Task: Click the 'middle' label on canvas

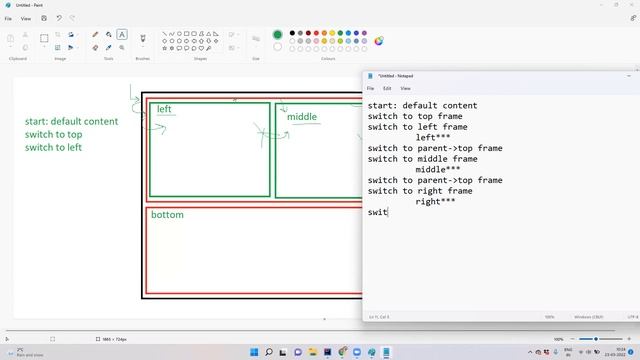Action: (302, 117)
